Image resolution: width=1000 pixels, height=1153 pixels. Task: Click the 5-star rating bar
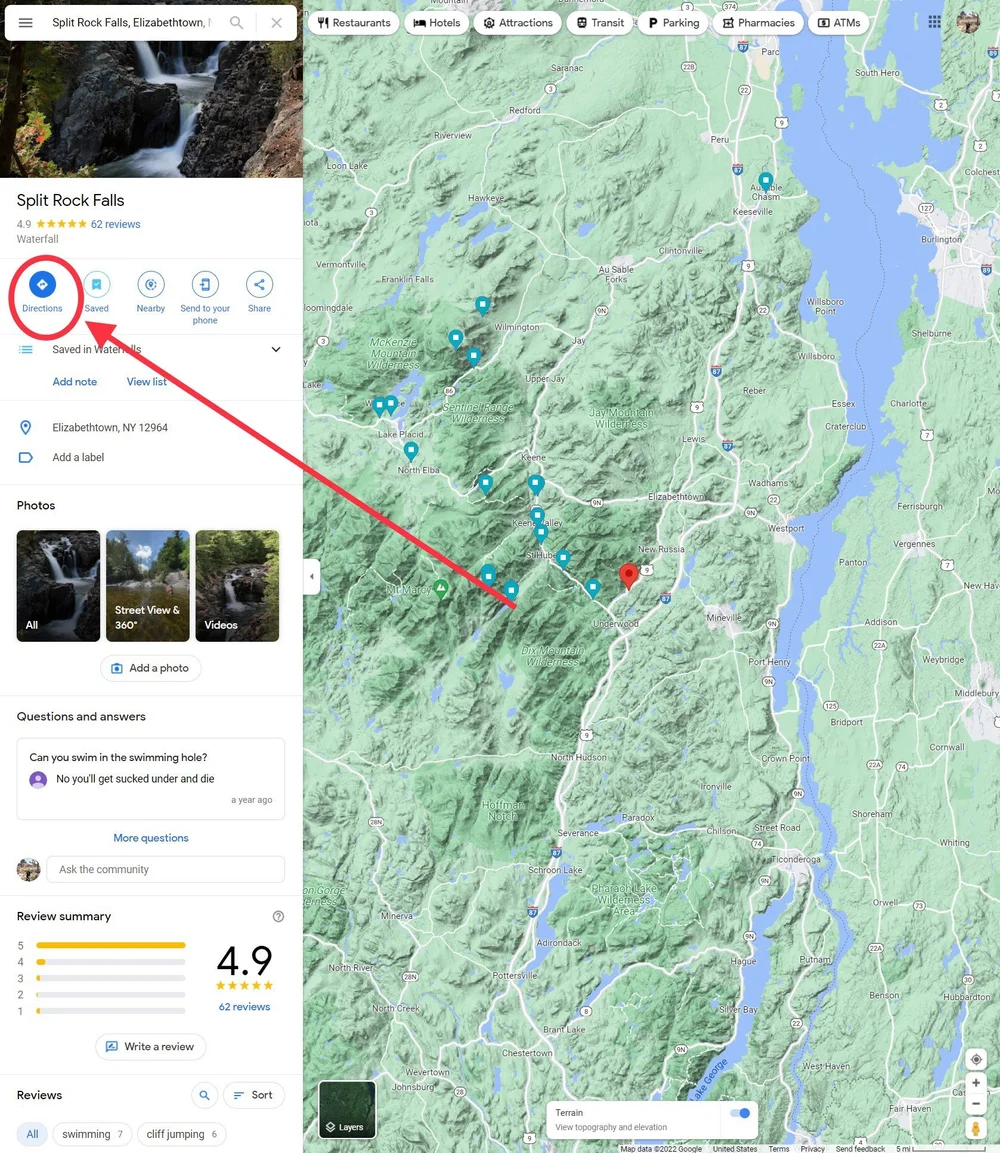110,945
